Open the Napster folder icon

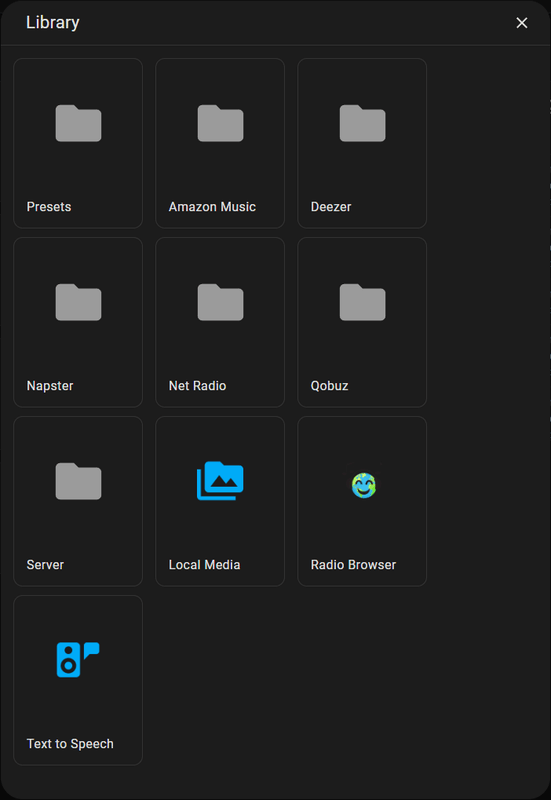point(78,303)
